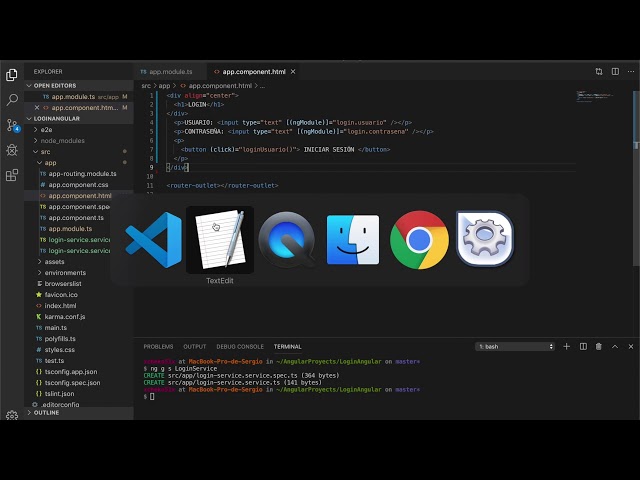Create a new terminal with plus icon
640x480 pixels.
pyautogui.click(x=567, y=347)
